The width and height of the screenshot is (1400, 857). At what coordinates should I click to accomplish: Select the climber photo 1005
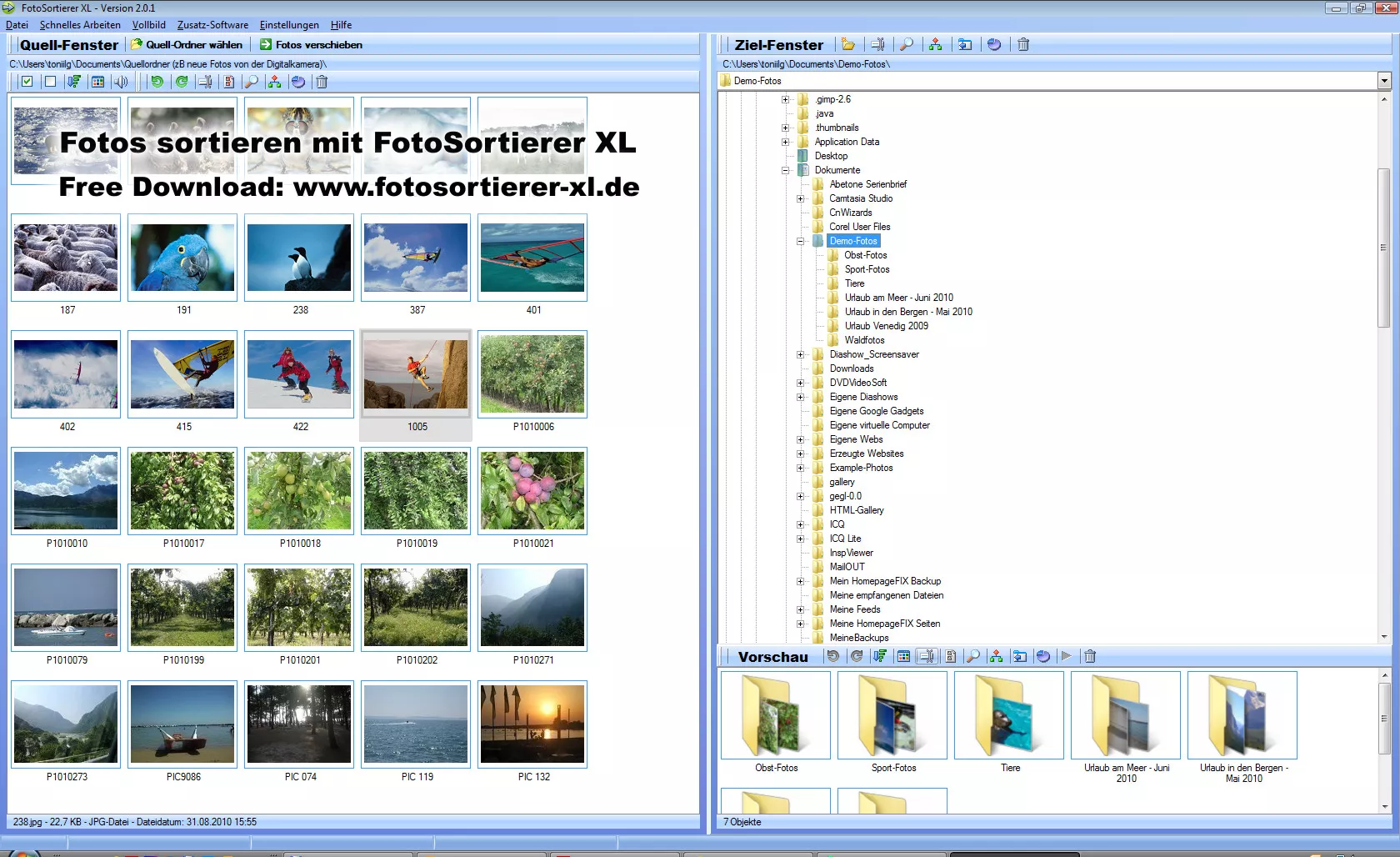(x=416, y=374)
